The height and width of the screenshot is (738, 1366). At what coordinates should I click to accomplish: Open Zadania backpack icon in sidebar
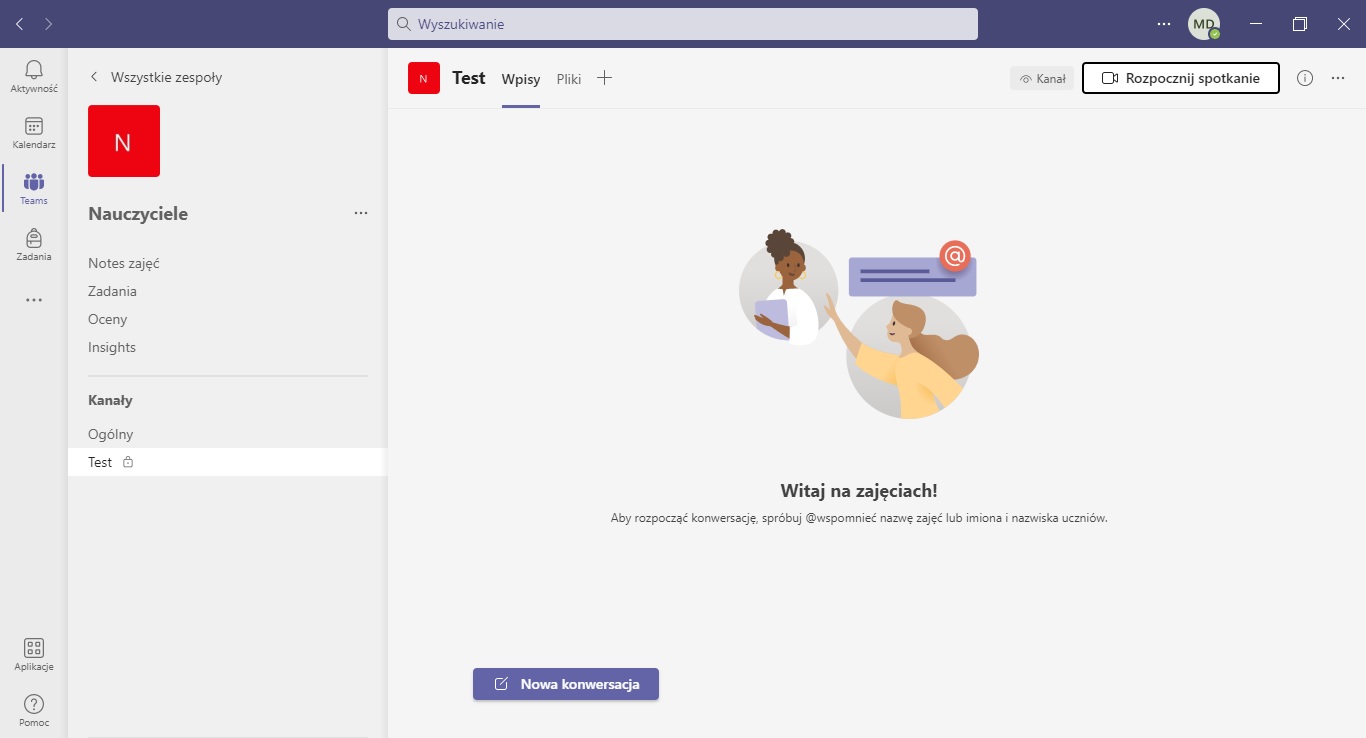(33, 239)
